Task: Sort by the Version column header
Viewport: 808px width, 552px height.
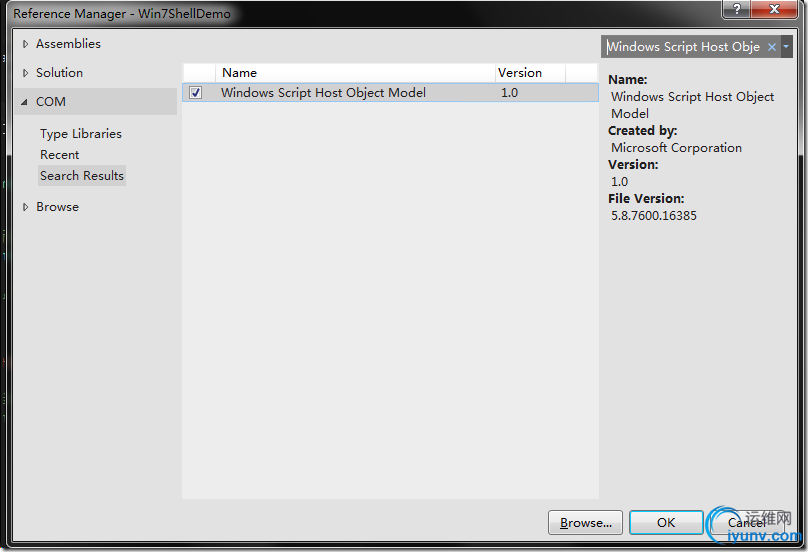Action: (x=530, y=73)
